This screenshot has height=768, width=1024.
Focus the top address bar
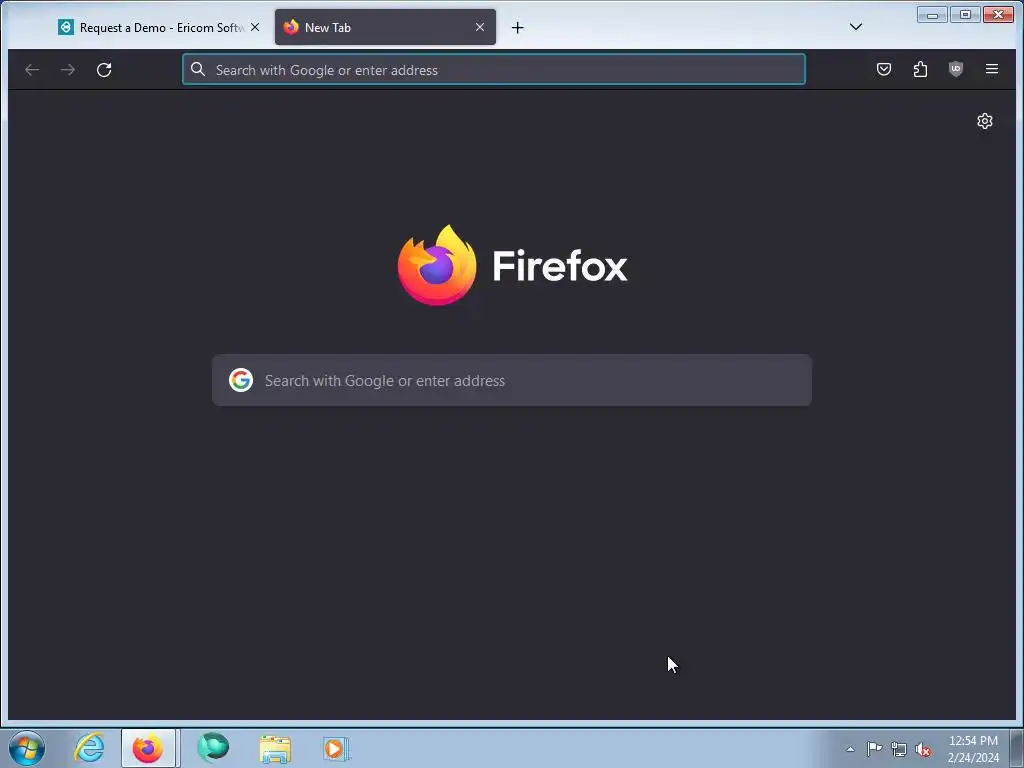[x=494, y=70]
